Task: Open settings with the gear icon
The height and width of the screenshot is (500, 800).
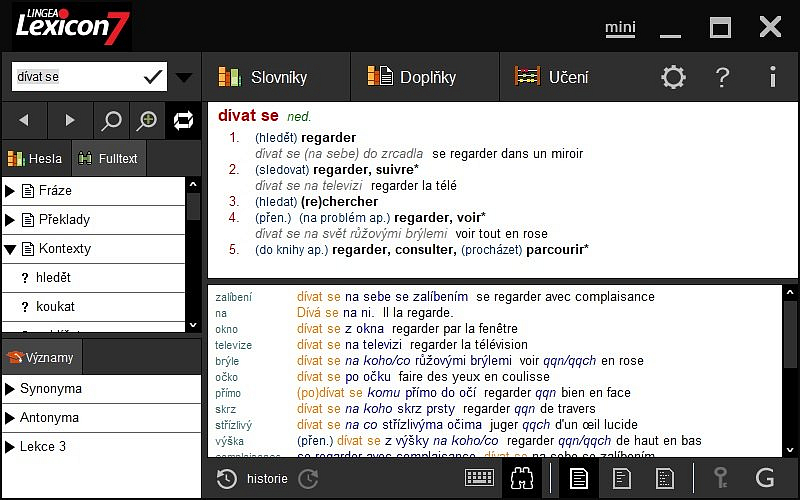Action: tap(674, 77)
